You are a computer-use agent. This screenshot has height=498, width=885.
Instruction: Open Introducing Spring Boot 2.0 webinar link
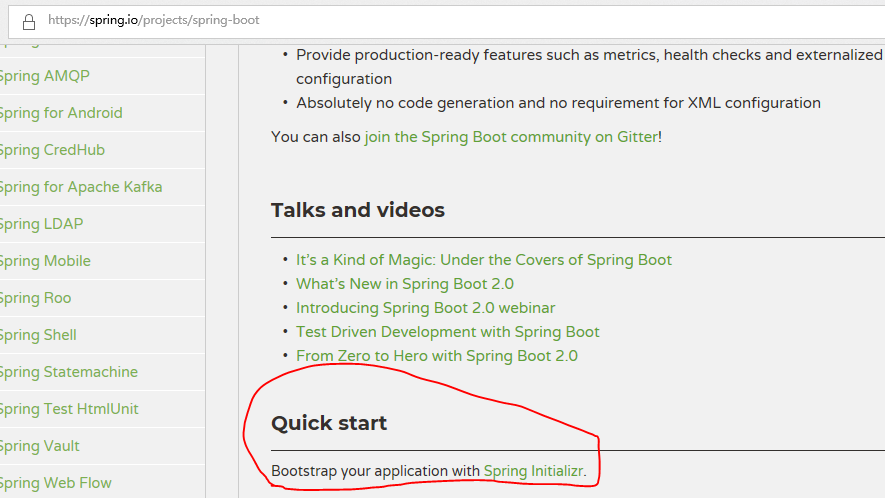(x=426, y=308)
